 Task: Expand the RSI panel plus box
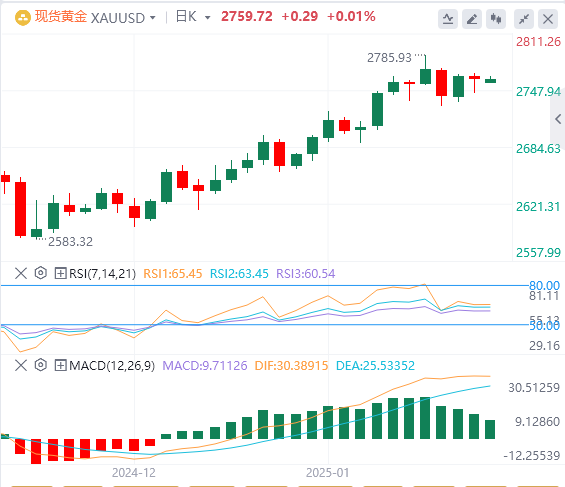point(60,273)
